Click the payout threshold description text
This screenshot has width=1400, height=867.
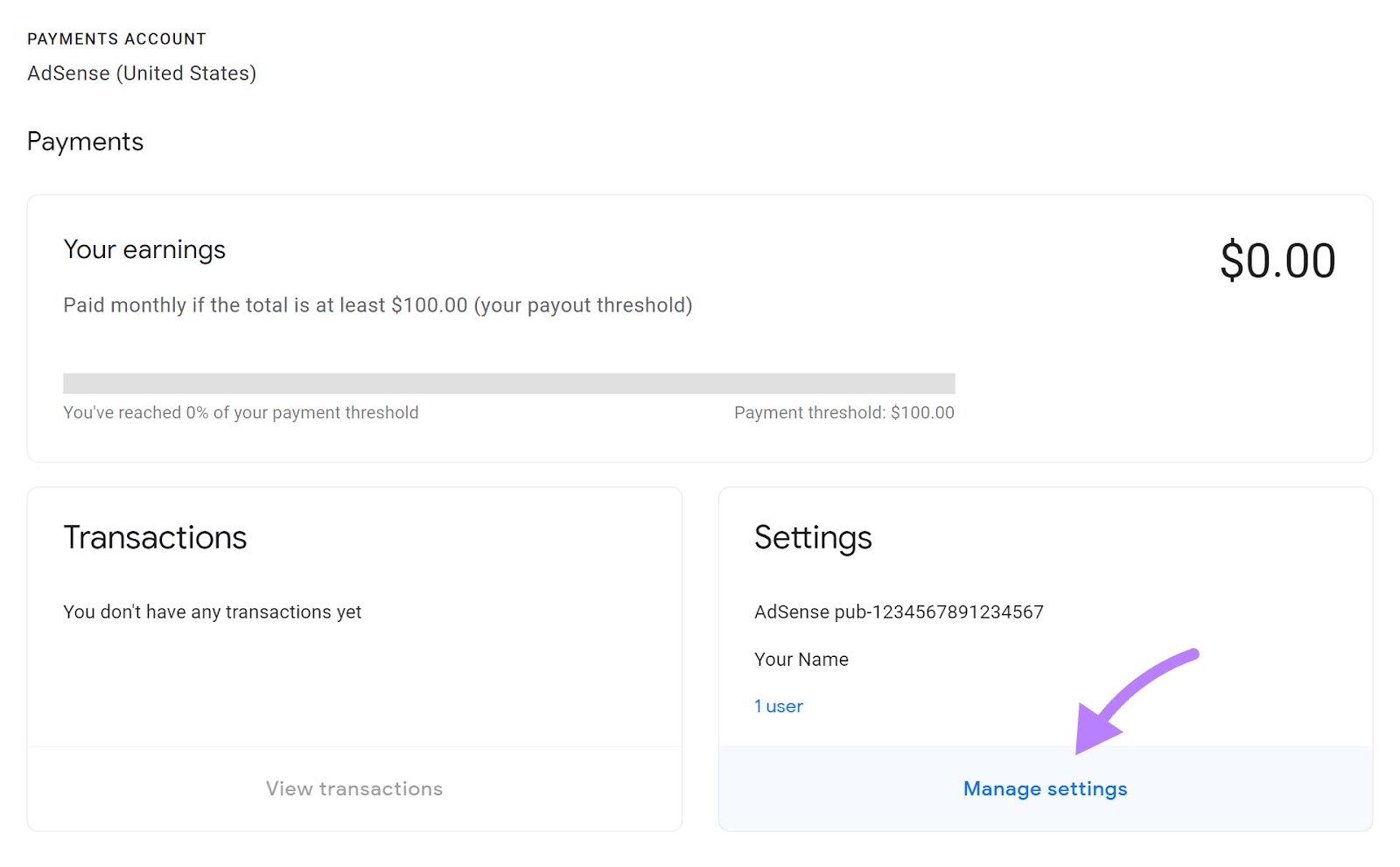[x=376, y=305]
